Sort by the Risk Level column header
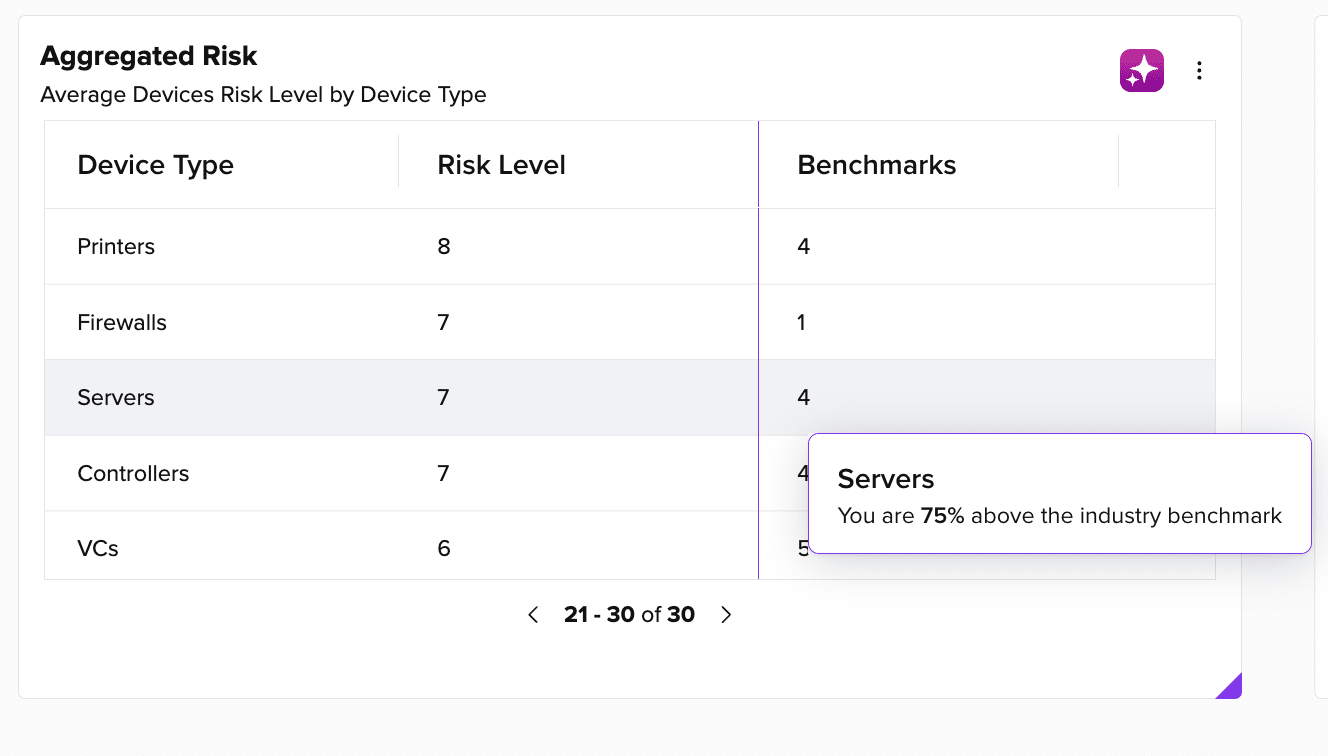Image resolution: width=1328 pixels, height=756 pixels. pos(501,165)
